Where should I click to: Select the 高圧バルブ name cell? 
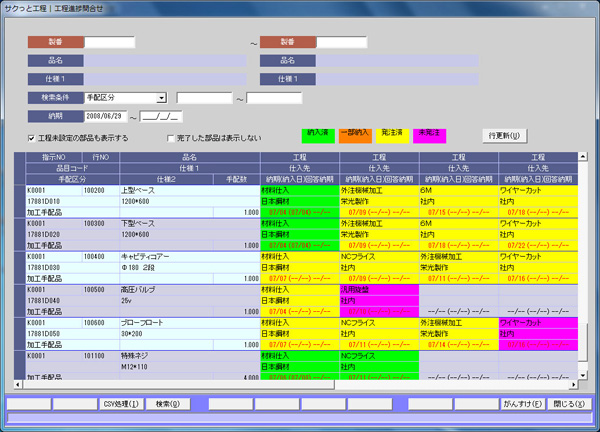[190, 290]
